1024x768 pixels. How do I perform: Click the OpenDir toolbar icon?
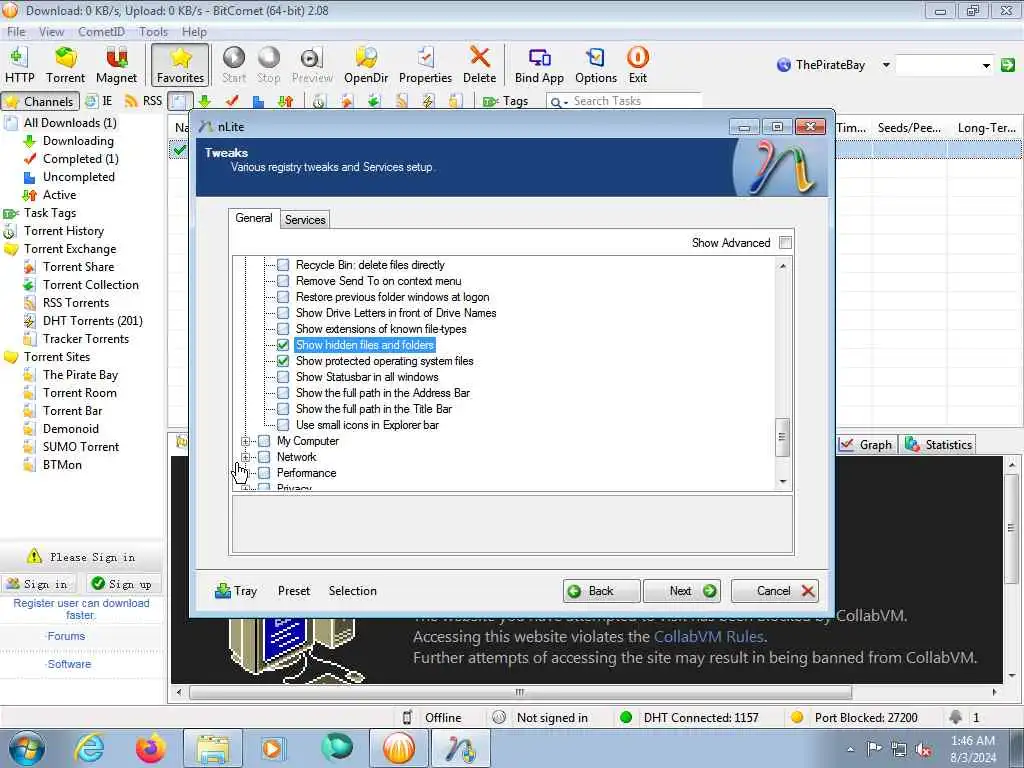[x=366, y=65]
